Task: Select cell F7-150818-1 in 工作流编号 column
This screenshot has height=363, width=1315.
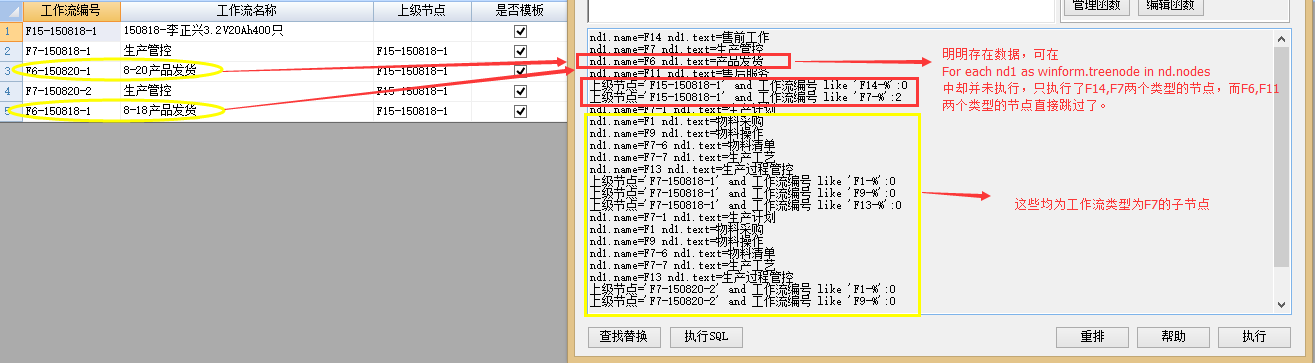Action: pos(71,51)
